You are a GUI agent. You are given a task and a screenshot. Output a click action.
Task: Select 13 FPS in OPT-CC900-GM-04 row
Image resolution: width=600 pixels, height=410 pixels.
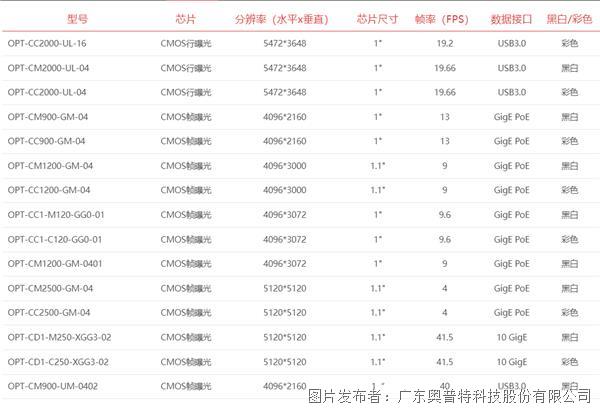(445, 141)
